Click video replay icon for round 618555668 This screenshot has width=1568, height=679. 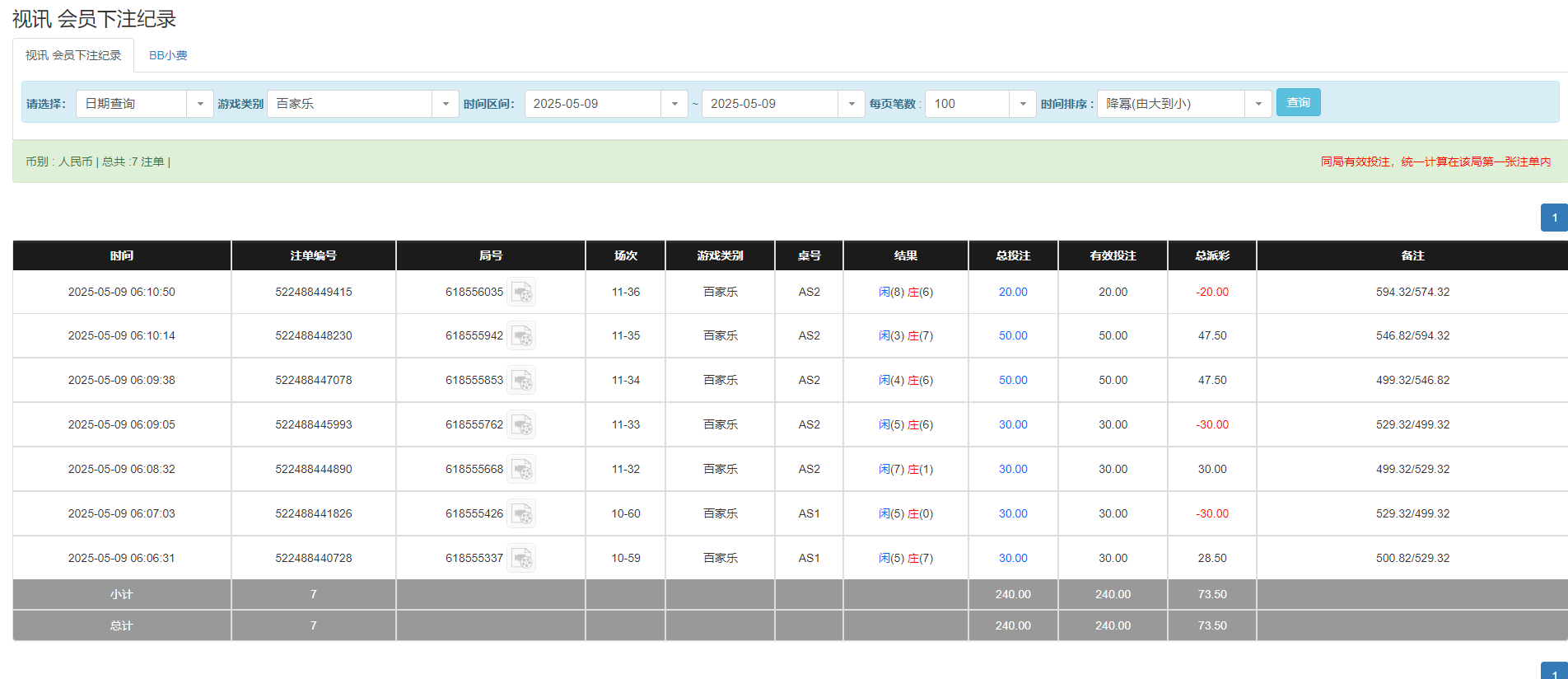pyautogui.click(x=521, y=470)
